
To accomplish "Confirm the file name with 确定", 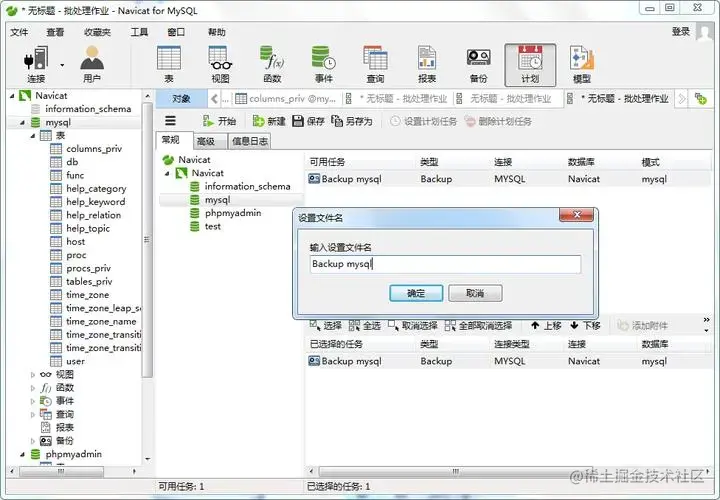I will pyautogui.click(x=416, y=293).
